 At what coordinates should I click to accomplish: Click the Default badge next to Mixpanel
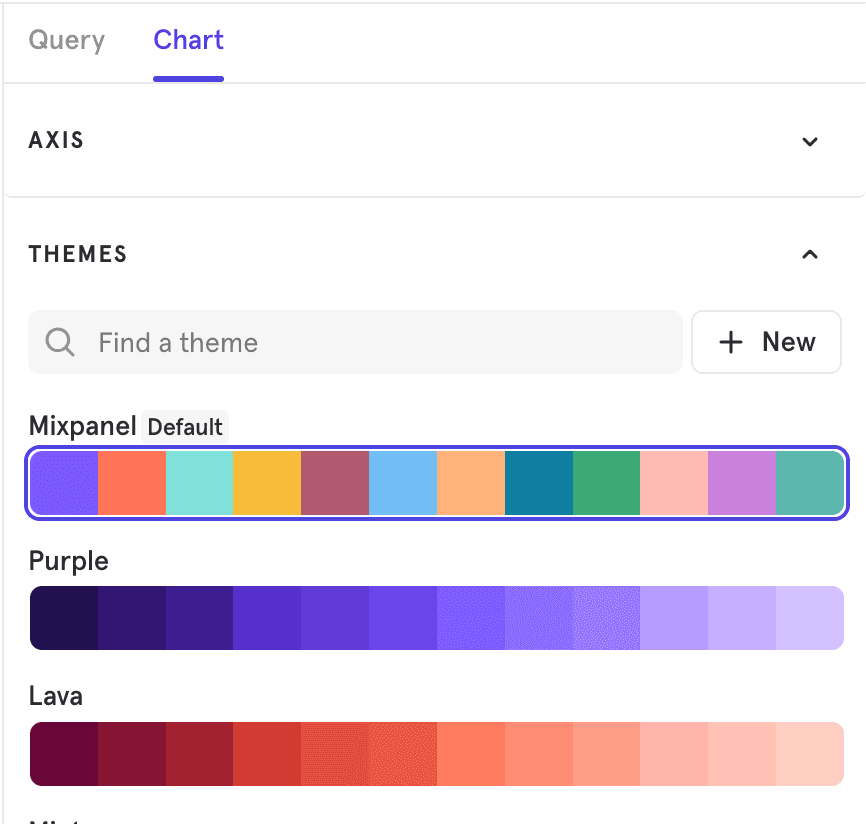(x=184, y=426)
